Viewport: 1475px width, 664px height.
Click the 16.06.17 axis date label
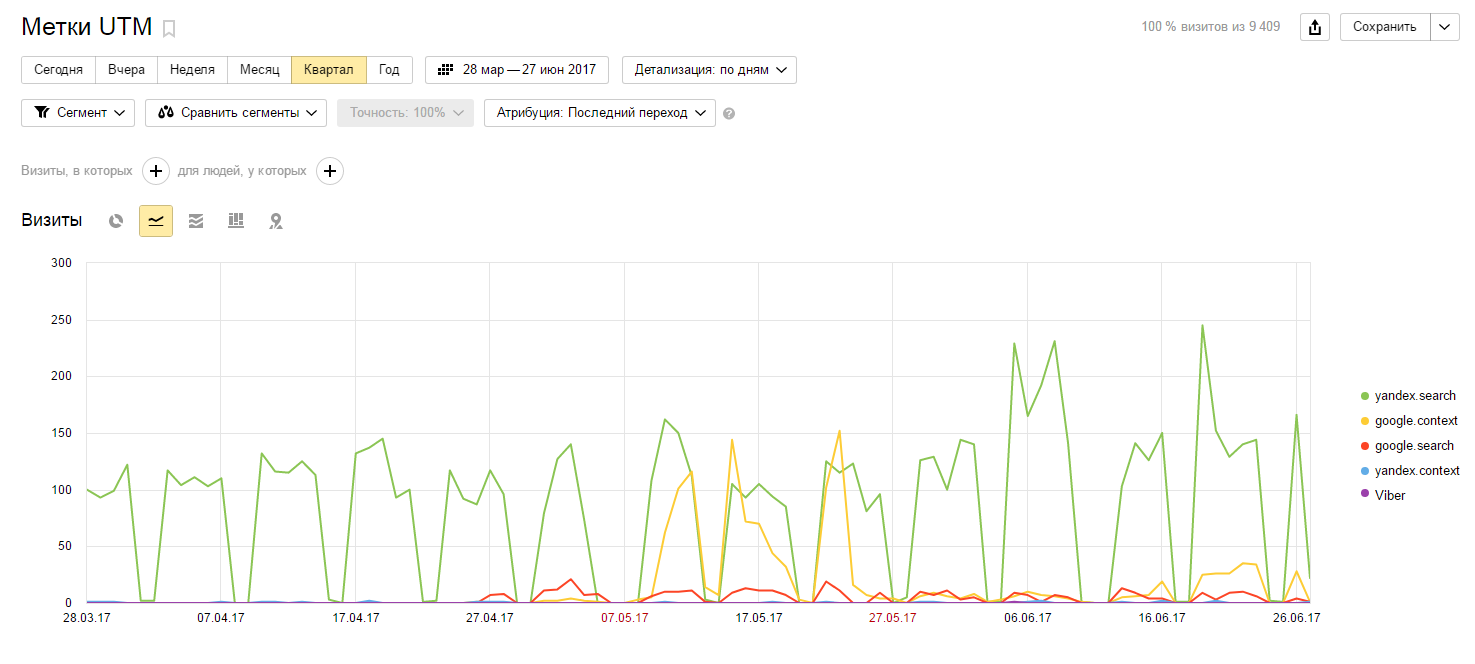click(x=1161, y=618)
